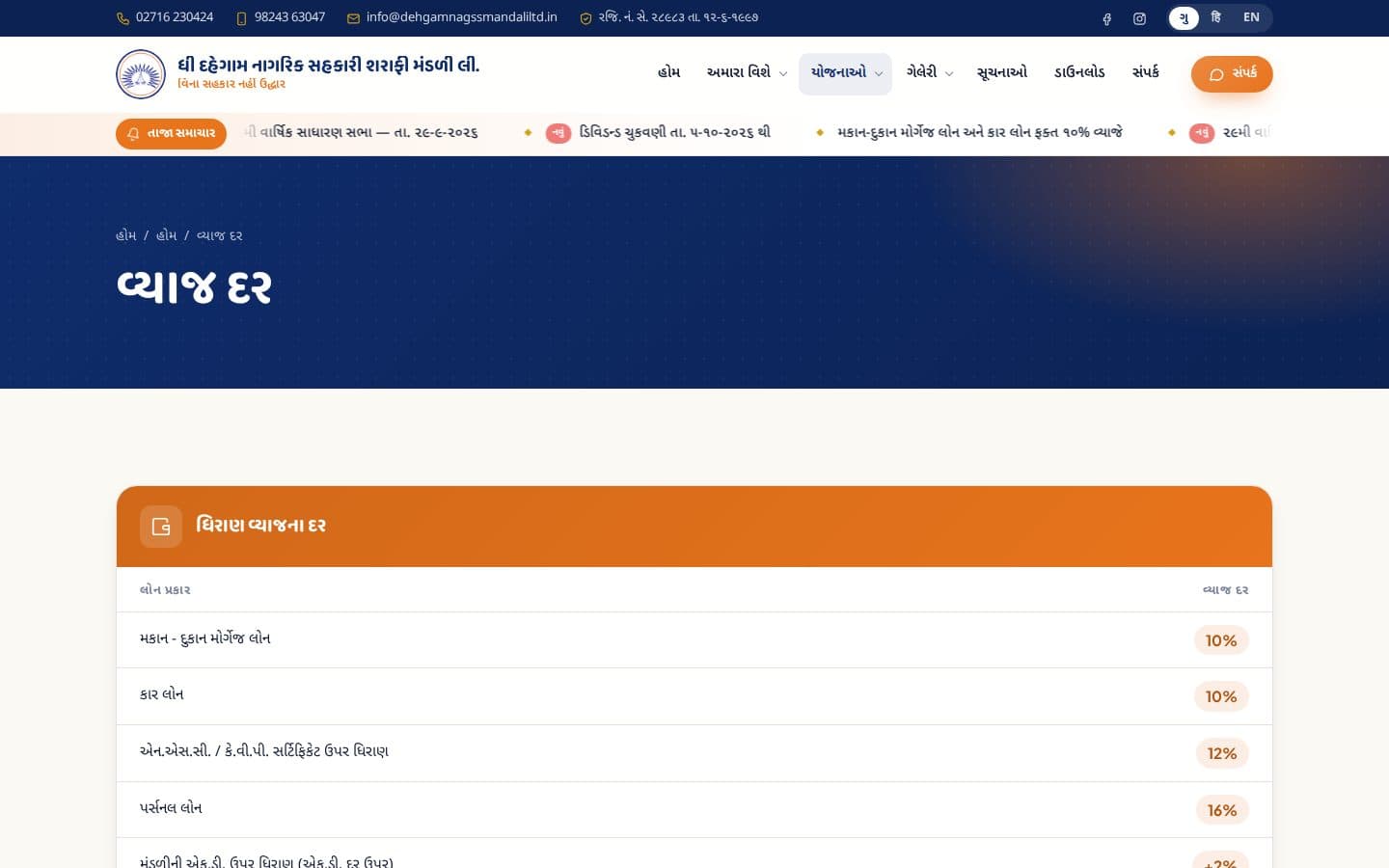This screenshot has width=1389, height=868.
Task: Expand the ગેલેરી dropdown menu
Action: point(929,73)
